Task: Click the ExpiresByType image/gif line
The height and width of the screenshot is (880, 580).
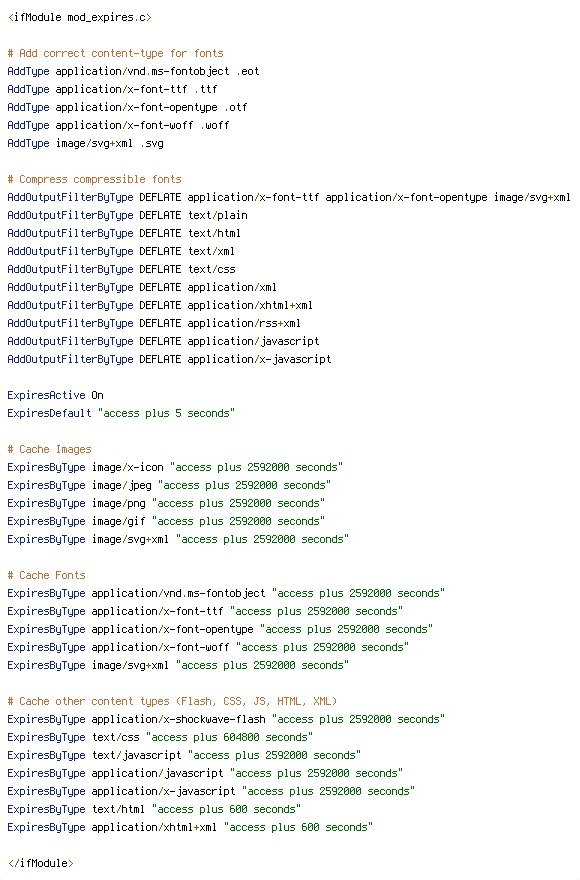Action: point(166,521)
